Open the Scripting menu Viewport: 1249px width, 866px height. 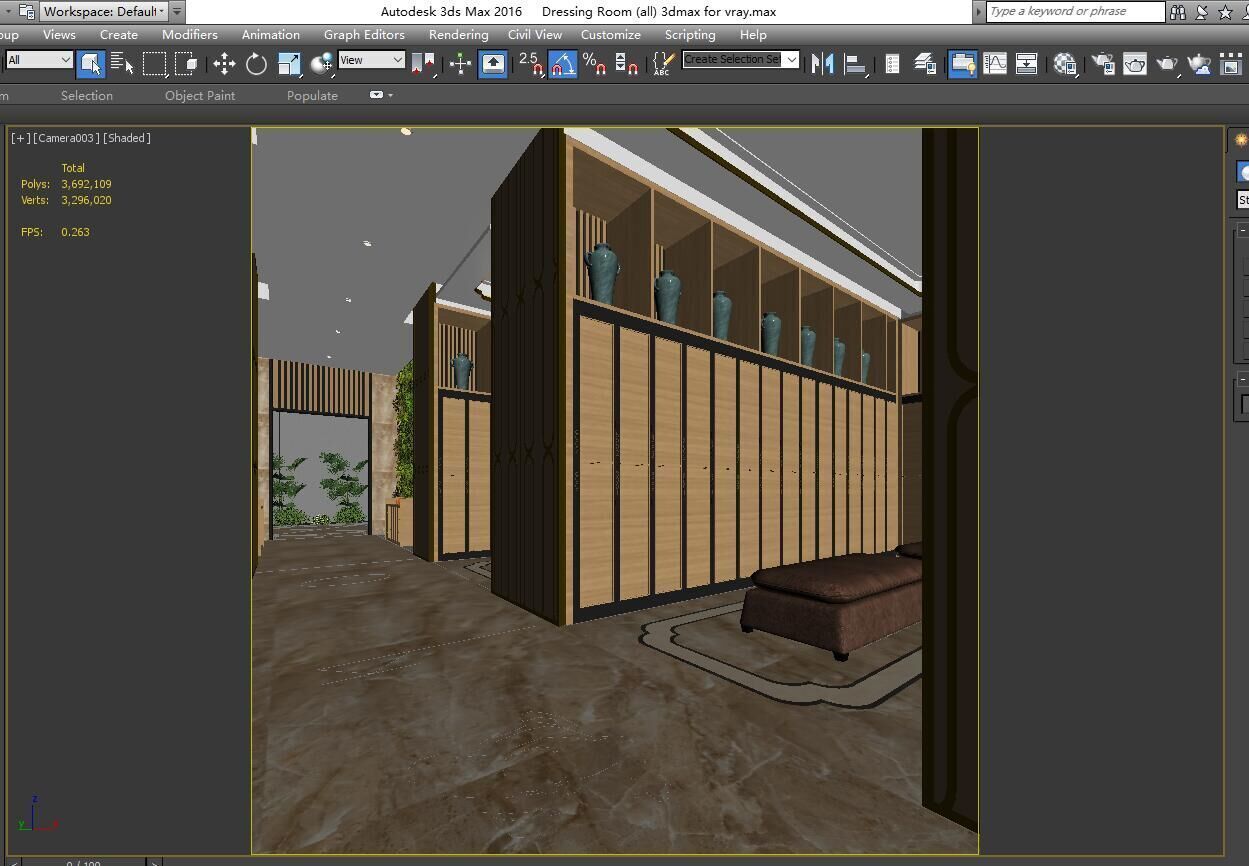690,34
